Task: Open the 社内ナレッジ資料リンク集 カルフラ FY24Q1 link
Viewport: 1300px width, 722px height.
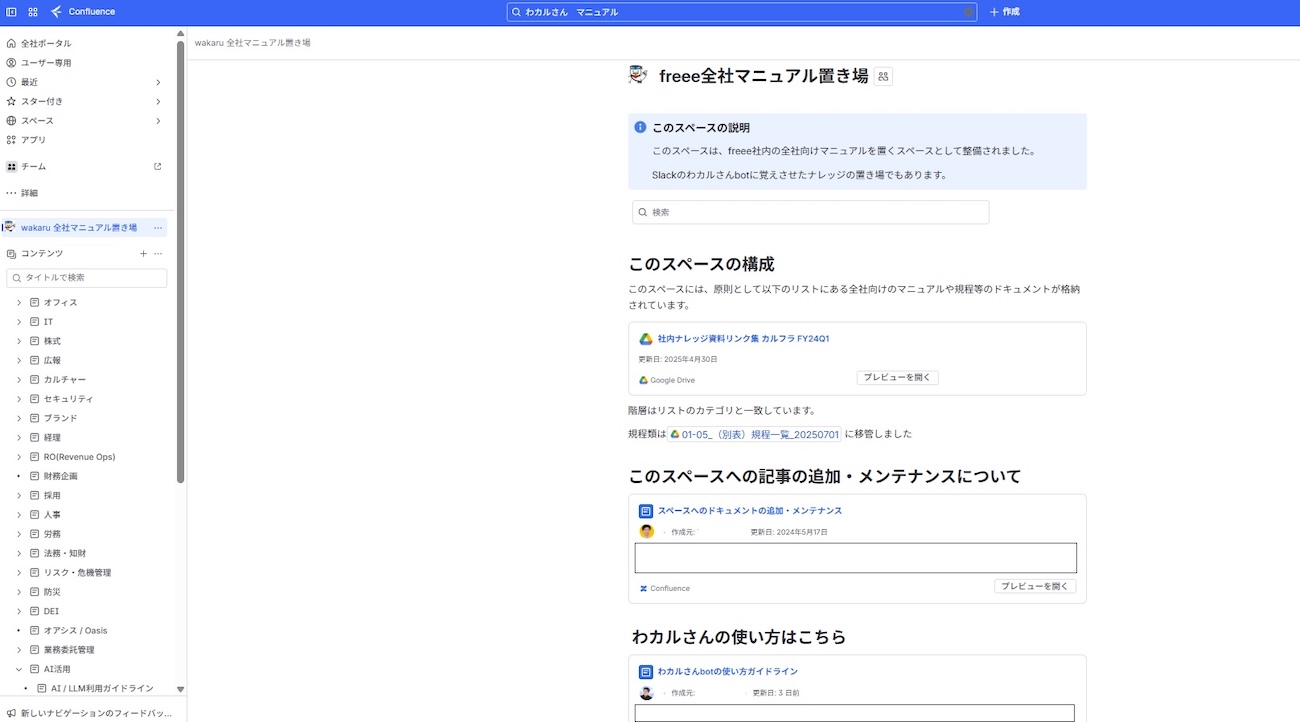Action: coord(743,339)
